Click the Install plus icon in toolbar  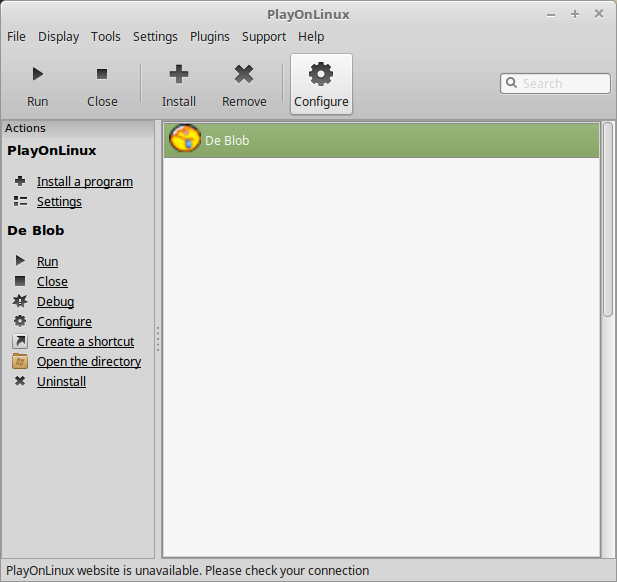pos(179,74)
